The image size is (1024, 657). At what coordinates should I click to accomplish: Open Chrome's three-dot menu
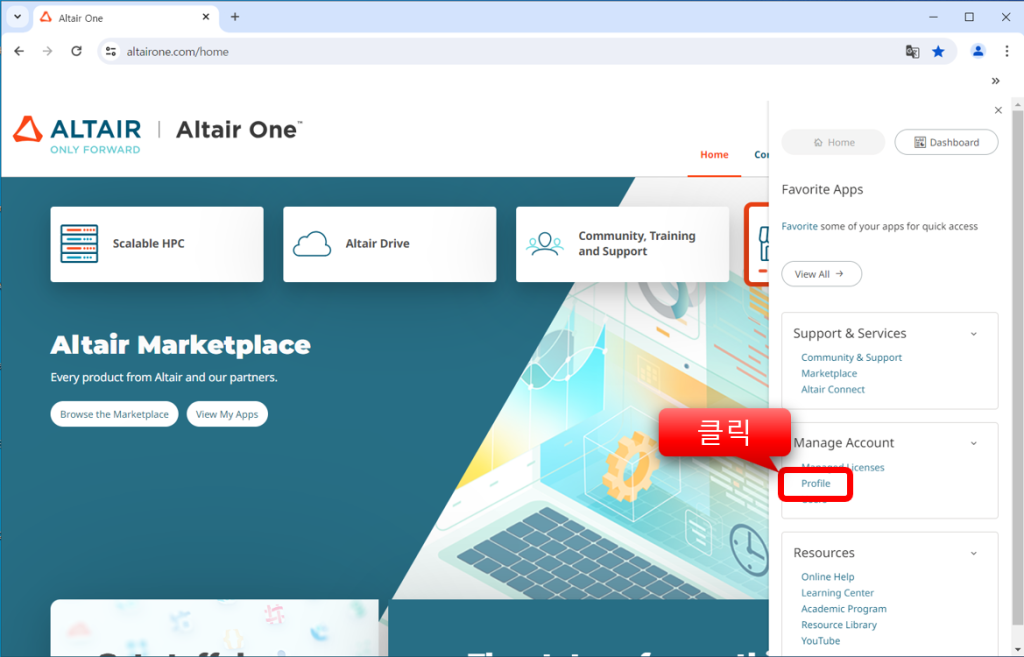[x=1006, y=51]
